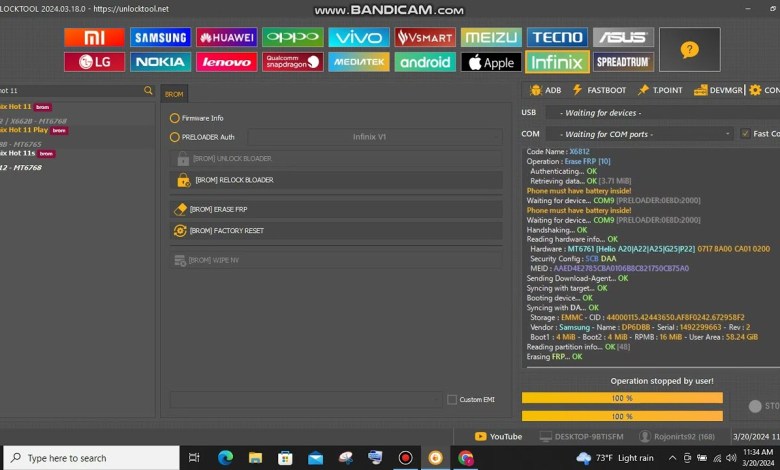
Task: Select the Qualcomm Snapdragon tile
Action: (x=292, y=62)
